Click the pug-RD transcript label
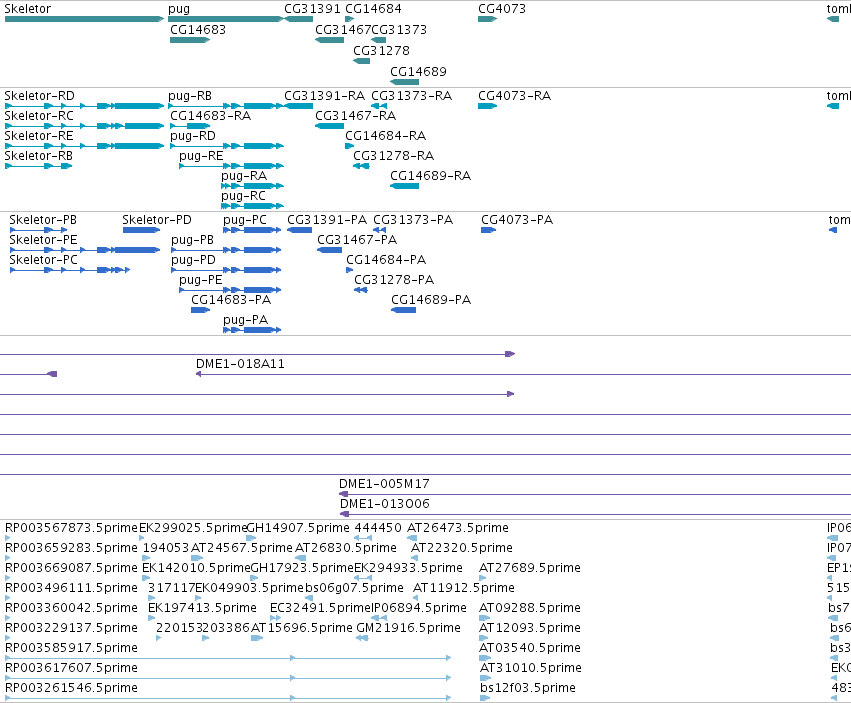851x703 pixels. (x=193, y=136)
